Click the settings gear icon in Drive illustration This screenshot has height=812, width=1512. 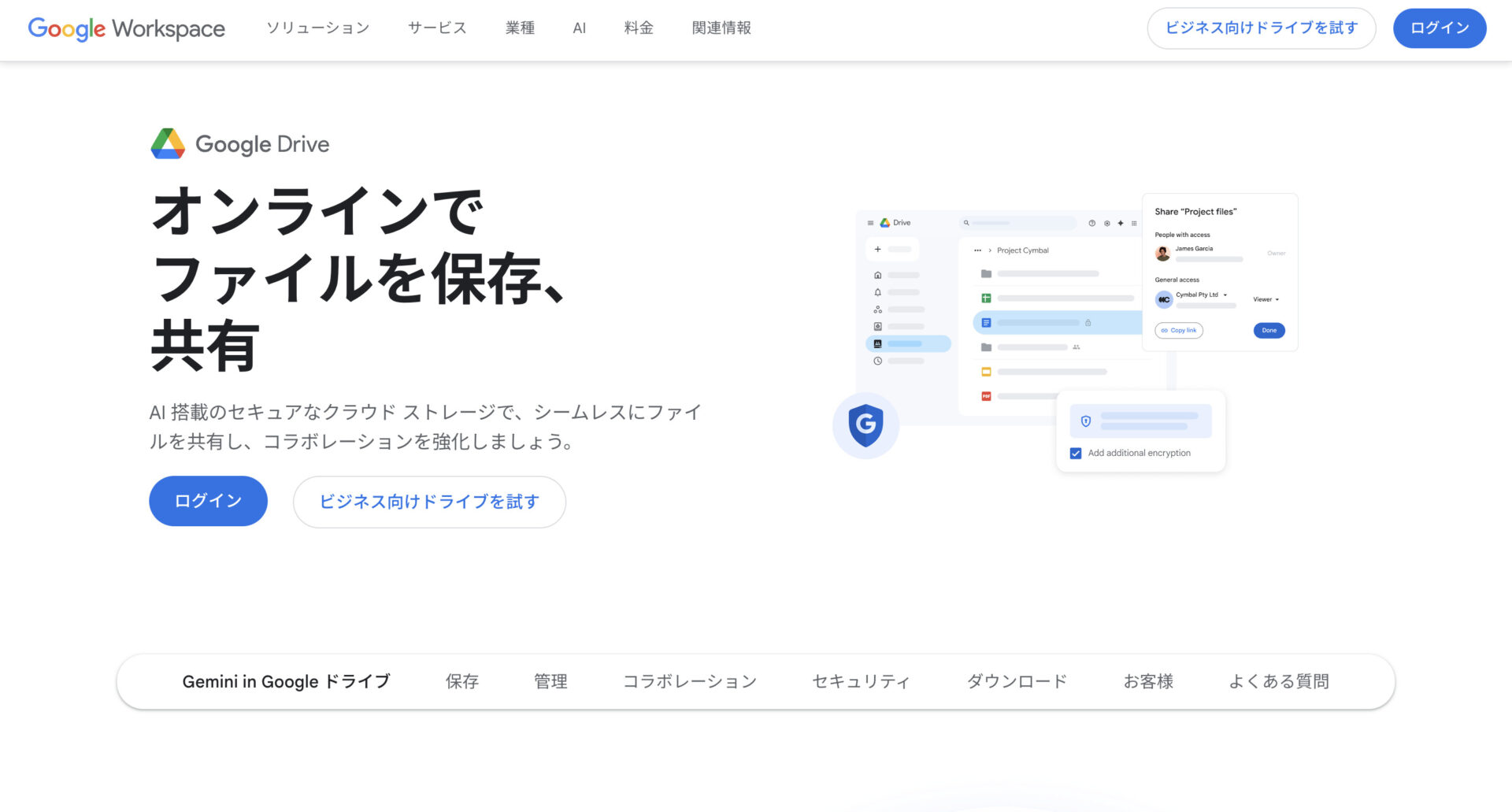pyautogui.click(x=1106, y=223)
